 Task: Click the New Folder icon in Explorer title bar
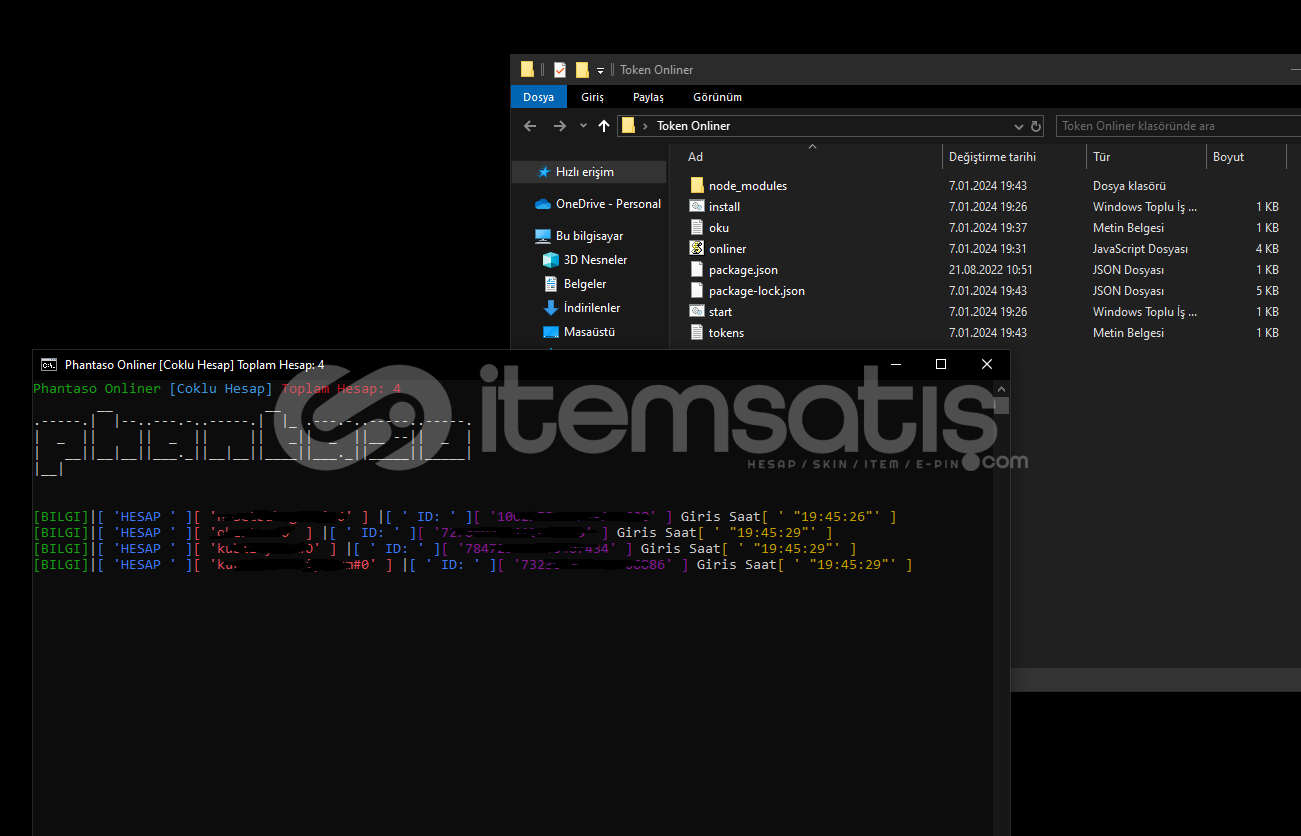(582, 70)
